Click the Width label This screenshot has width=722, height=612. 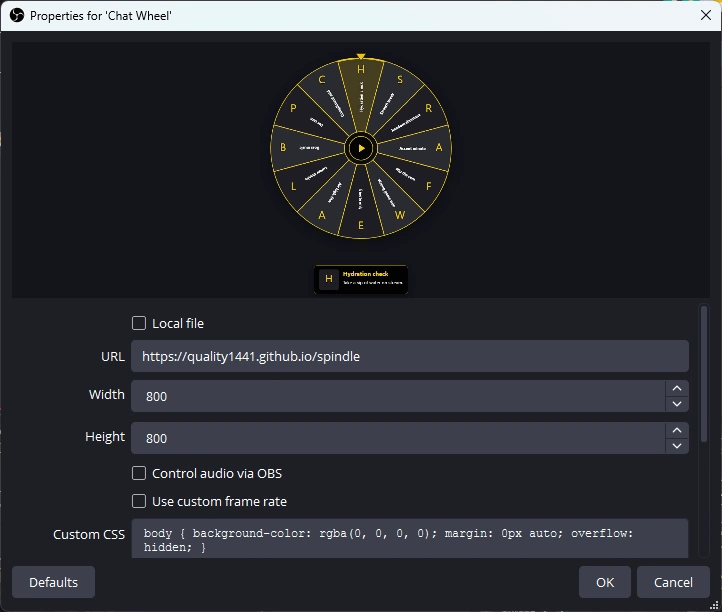(107, 395)
